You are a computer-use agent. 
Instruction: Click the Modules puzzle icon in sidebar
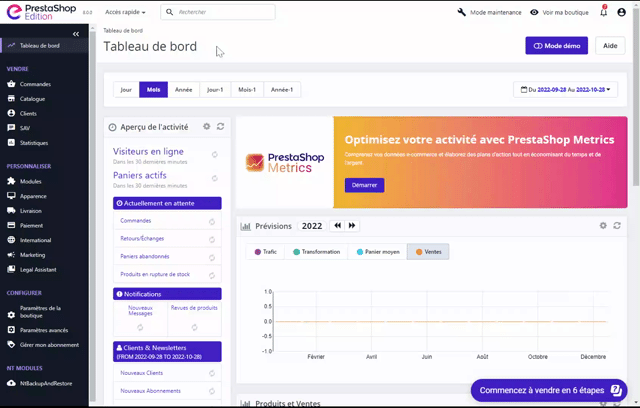(x=11, y=181)
